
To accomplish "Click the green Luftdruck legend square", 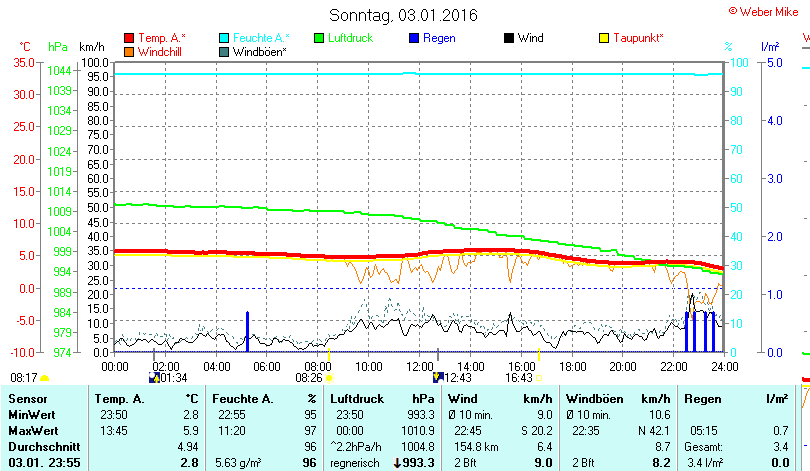I will (319, 38).
